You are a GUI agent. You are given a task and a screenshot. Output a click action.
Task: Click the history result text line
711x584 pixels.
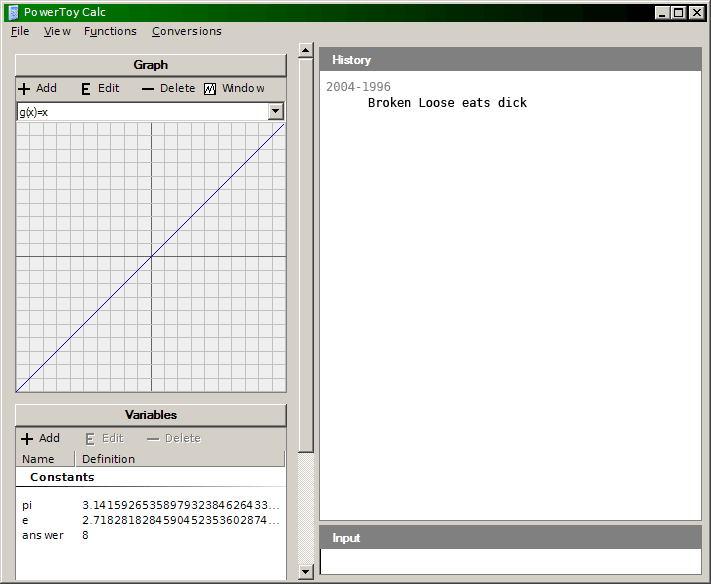[x=447, y=102]
